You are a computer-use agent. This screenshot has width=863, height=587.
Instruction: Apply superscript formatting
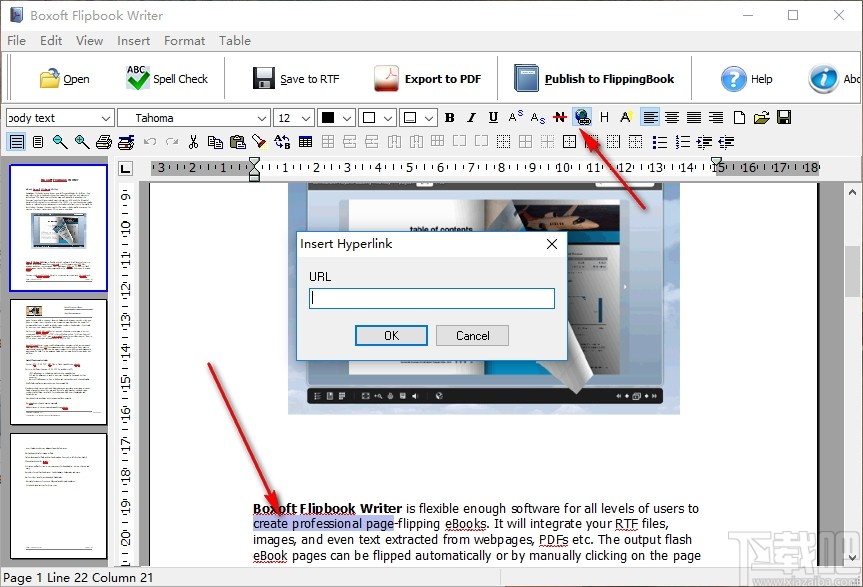click(513, 117)
